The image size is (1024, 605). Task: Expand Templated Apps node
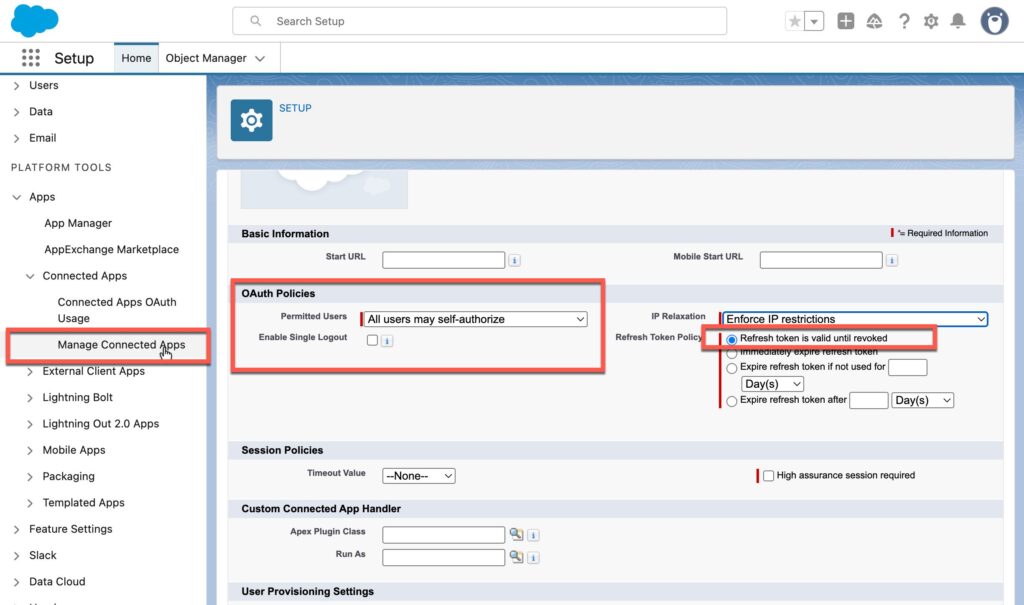pyautogui.click(x=29, y=502)
